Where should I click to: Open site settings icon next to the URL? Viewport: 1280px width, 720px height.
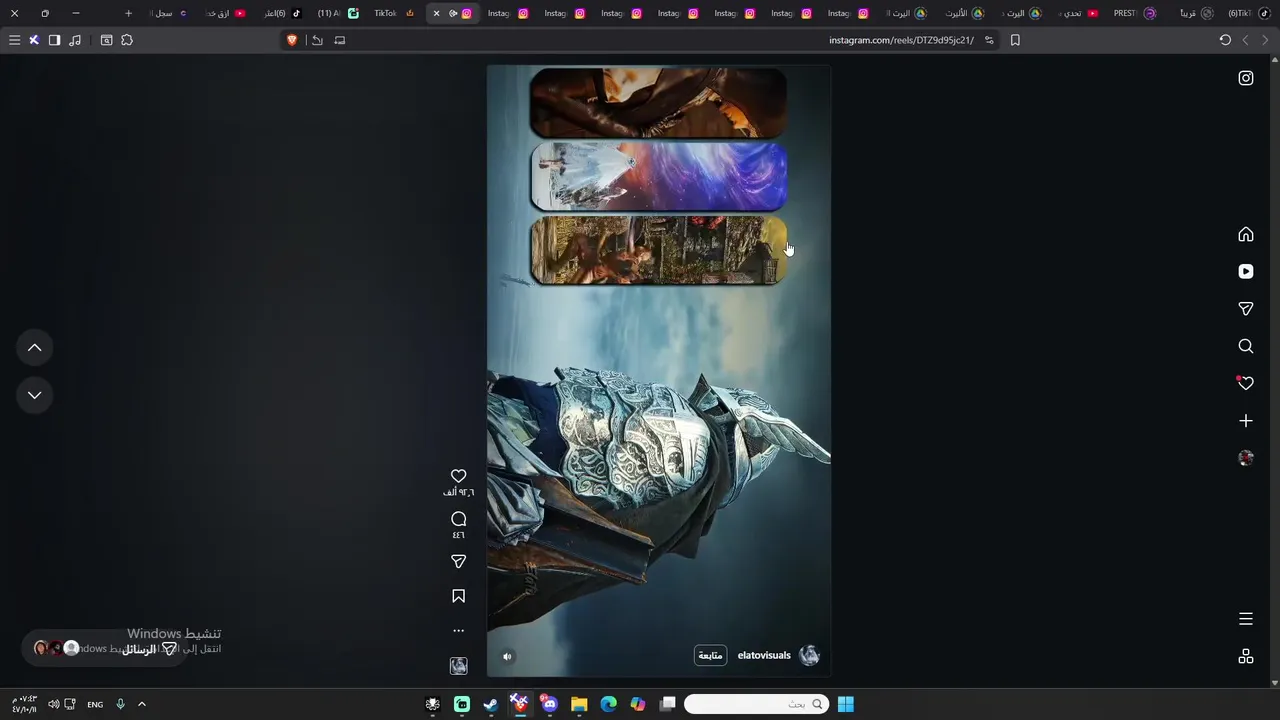click(989, 40)
